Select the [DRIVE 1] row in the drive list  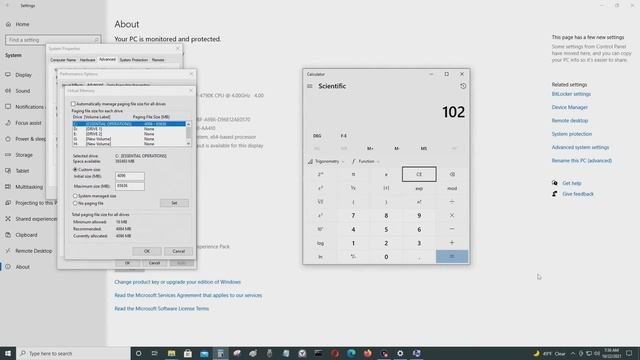pos(129,129)
